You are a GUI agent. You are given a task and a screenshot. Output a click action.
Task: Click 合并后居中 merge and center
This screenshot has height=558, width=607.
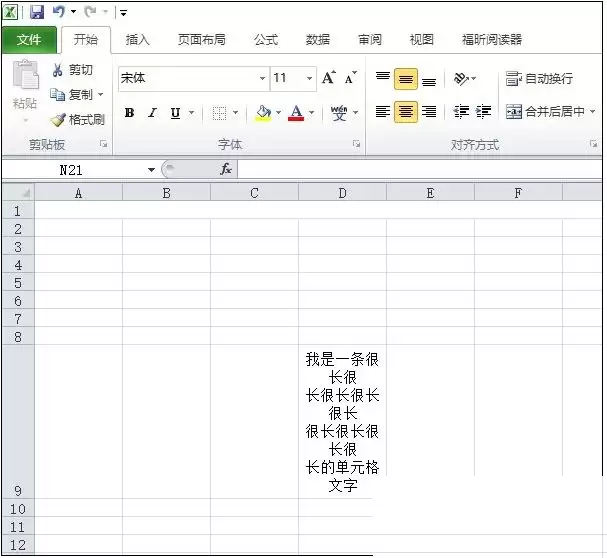pyautogui.click(x=546, y=112)
